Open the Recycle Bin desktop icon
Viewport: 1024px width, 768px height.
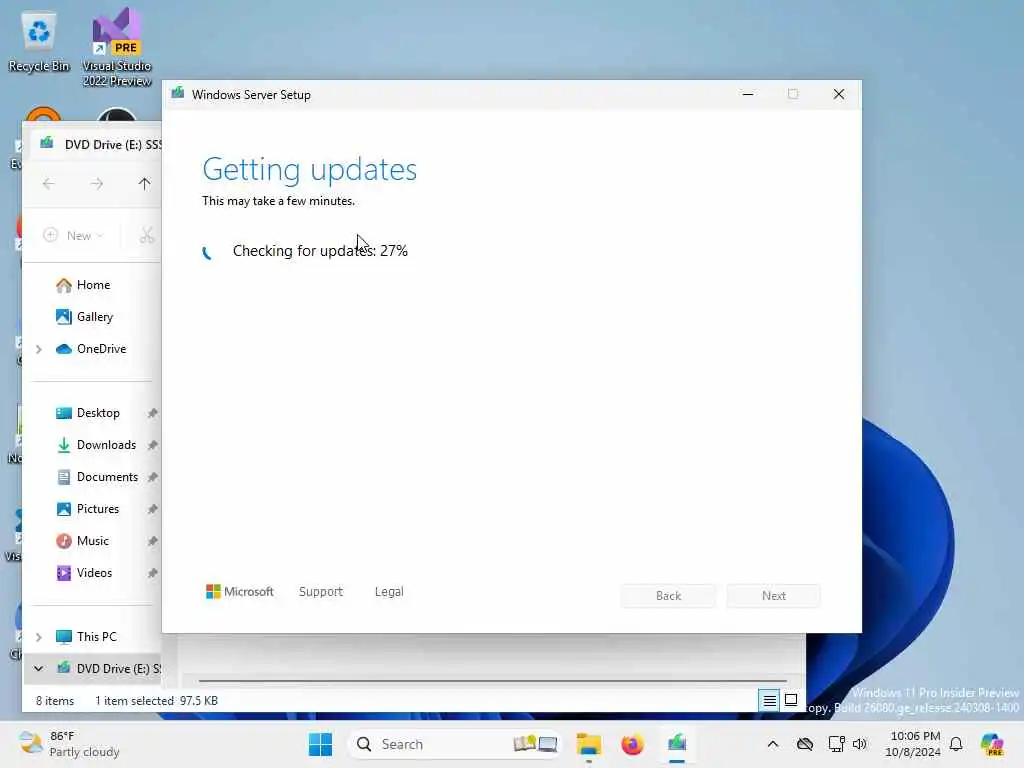[39, 42]
